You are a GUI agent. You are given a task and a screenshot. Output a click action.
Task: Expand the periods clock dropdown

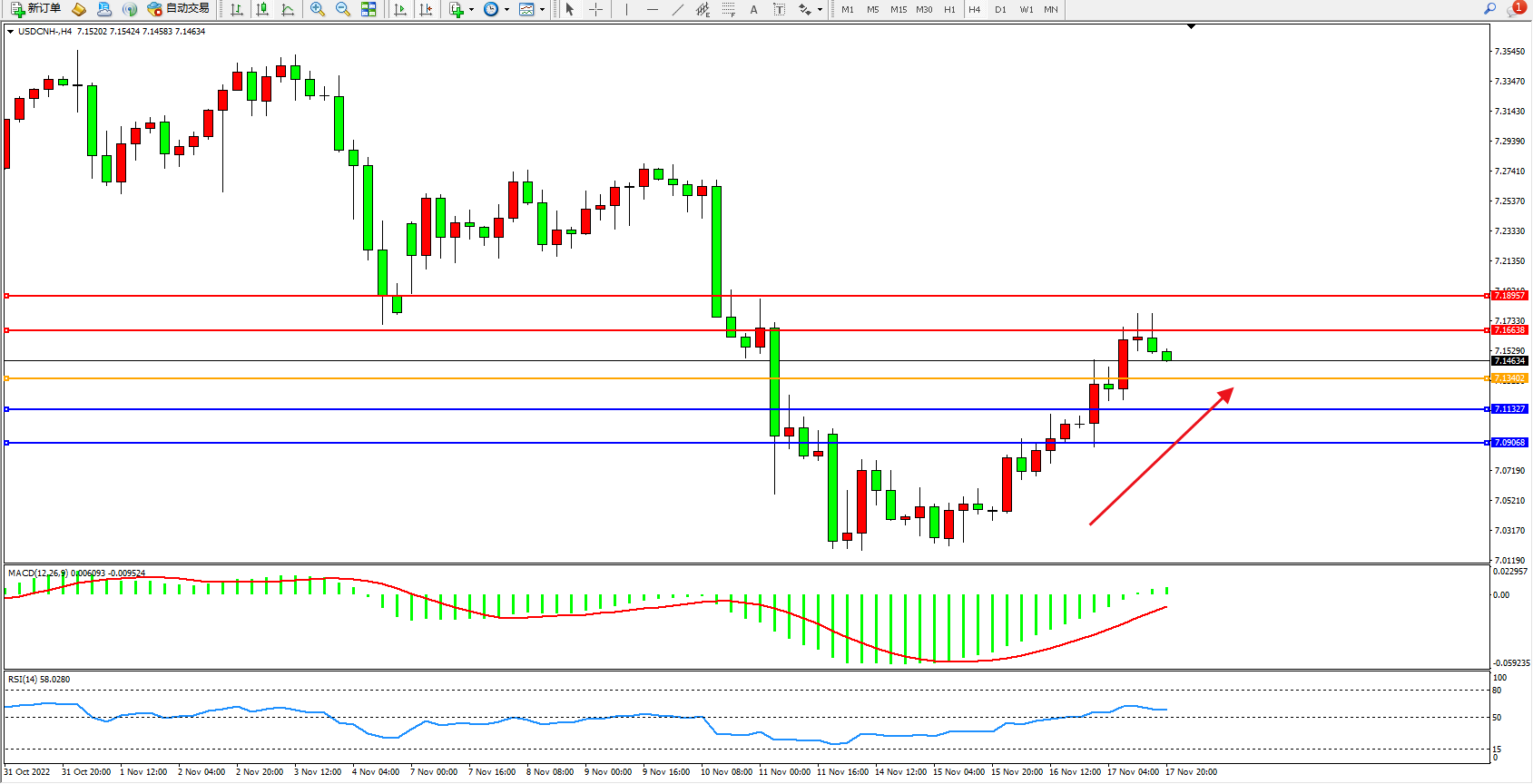[x=506, y=9]
